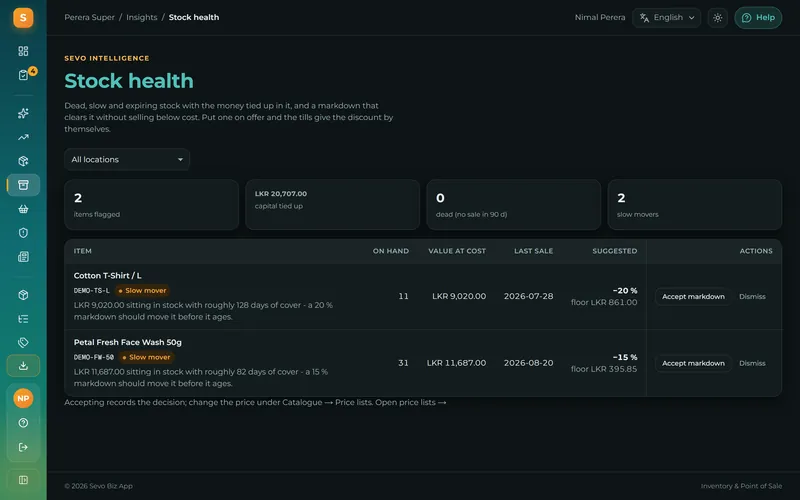Open the list tree icon in sidebar
Viewport: 800px width, 500px height.
tap(23, 319)
